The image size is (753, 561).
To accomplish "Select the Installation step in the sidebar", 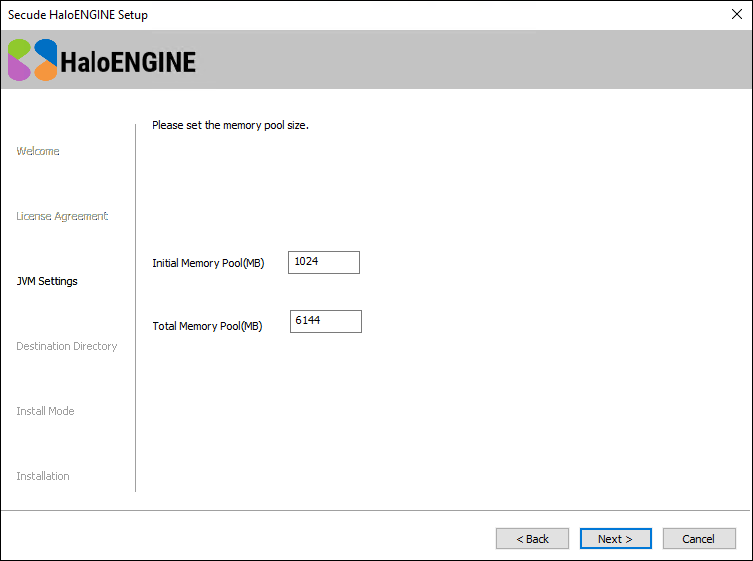I will [x=43, y=476].
